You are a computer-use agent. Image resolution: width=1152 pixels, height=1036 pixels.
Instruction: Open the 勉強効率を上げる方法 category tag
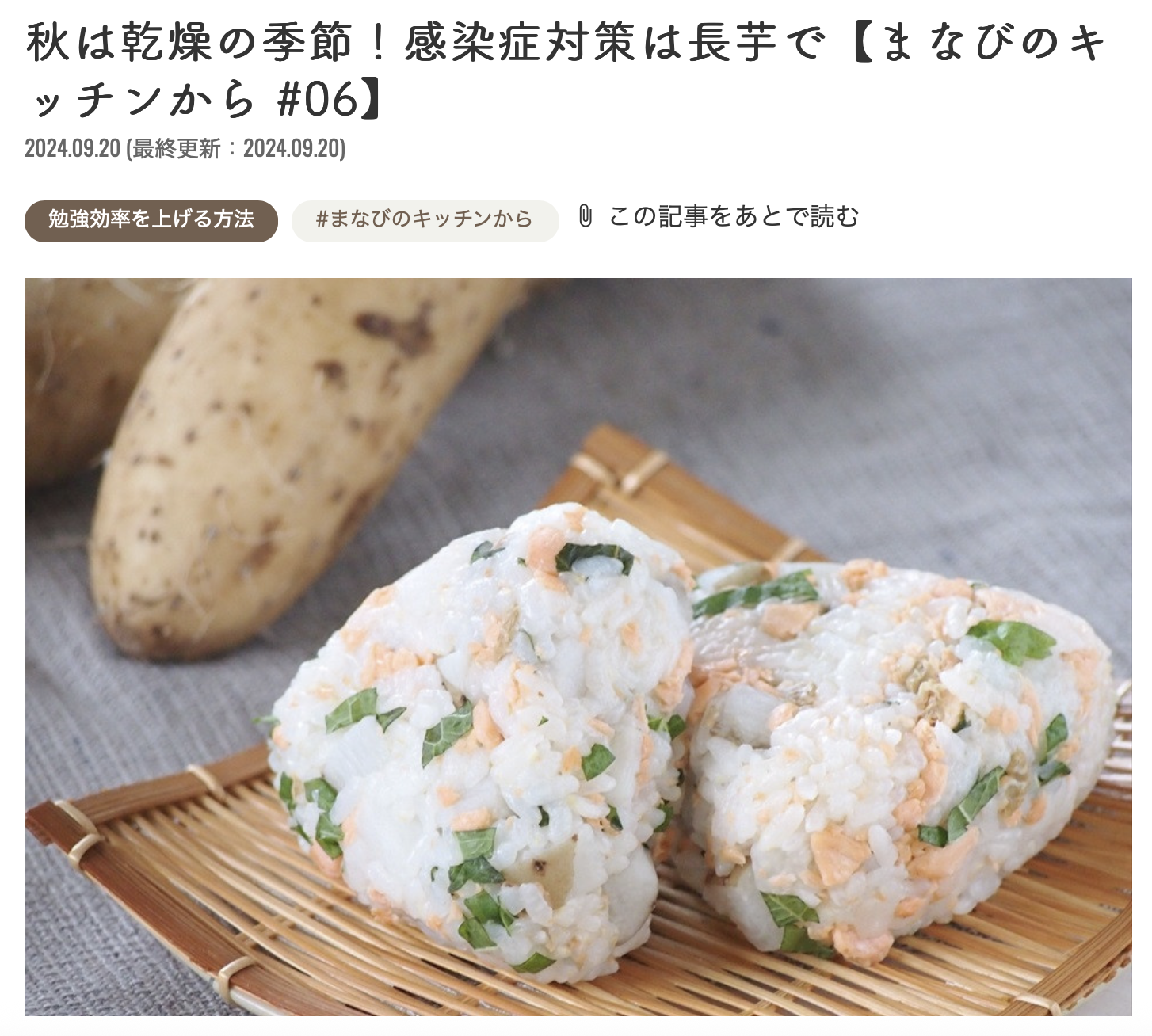pyautogui.click(x=151, y=219)
